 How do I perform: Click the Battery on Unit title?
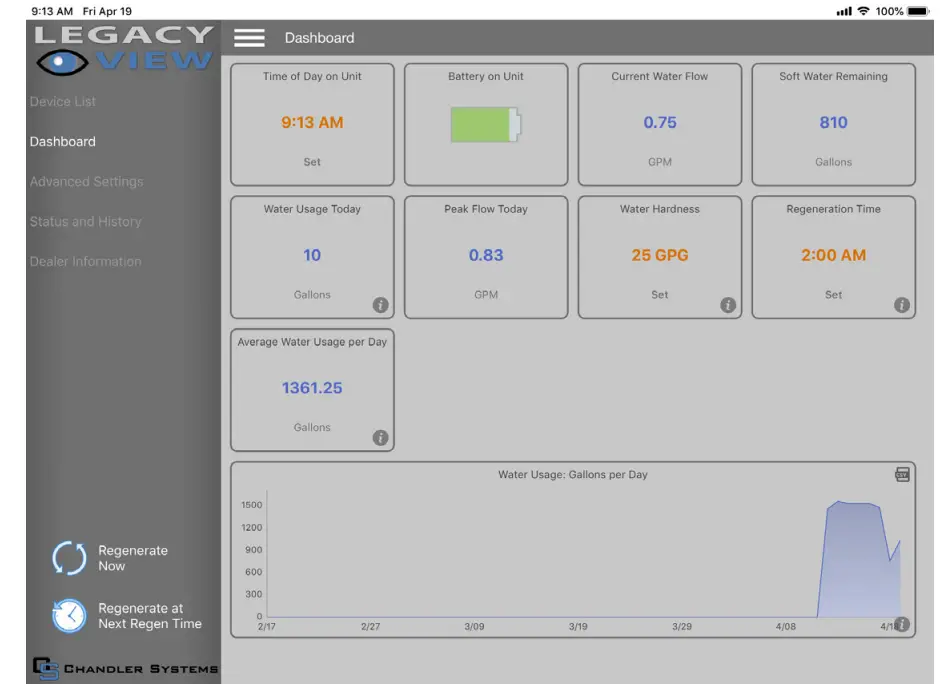click(x=485, y=76)
